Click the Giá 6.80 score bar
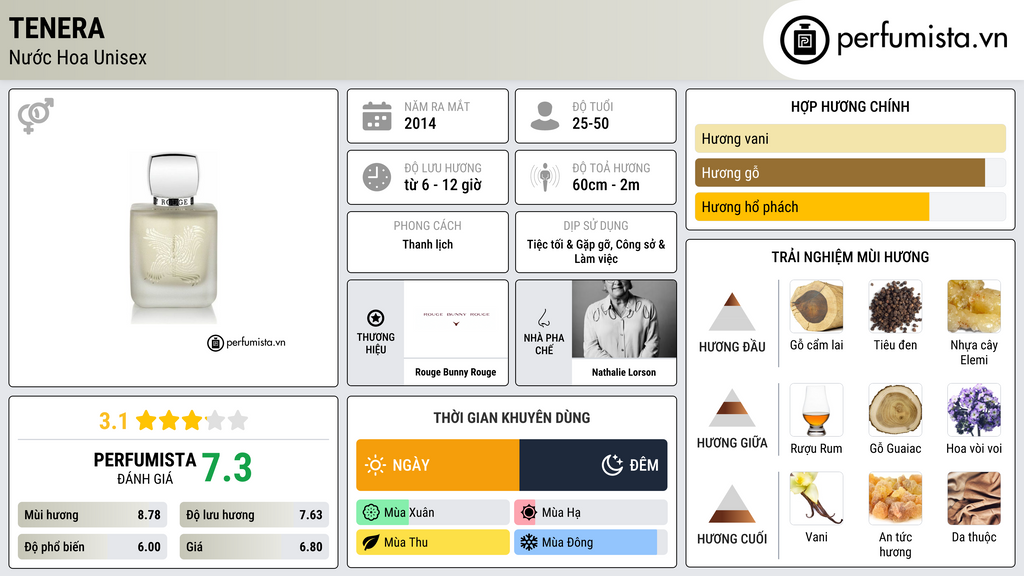 254,547
